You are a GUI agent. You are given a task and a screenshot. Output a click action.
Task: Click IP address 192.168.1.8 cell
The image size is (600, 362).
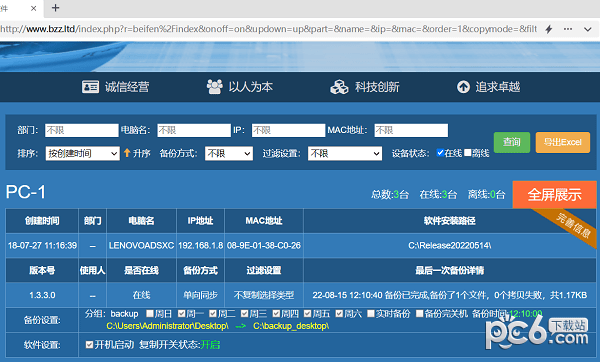[x=201, y=245]
